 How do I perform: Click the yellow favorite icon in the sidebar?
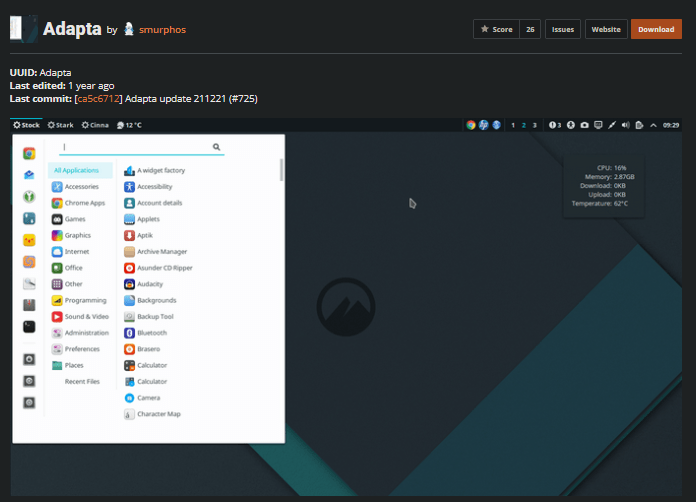(x=29, y=240)
